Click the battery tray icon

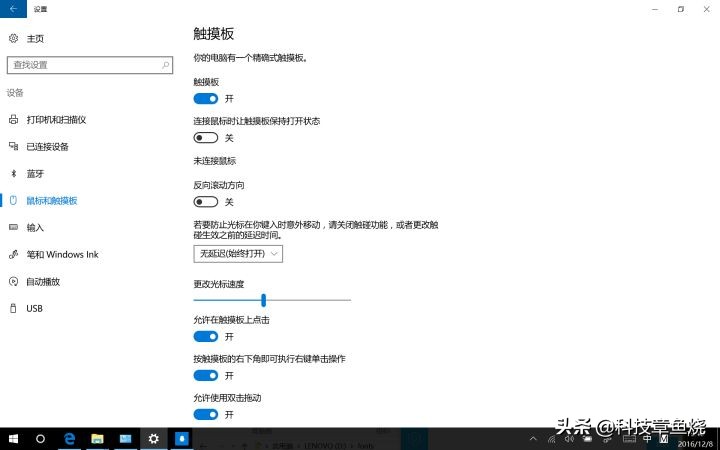tap(587, 439)
